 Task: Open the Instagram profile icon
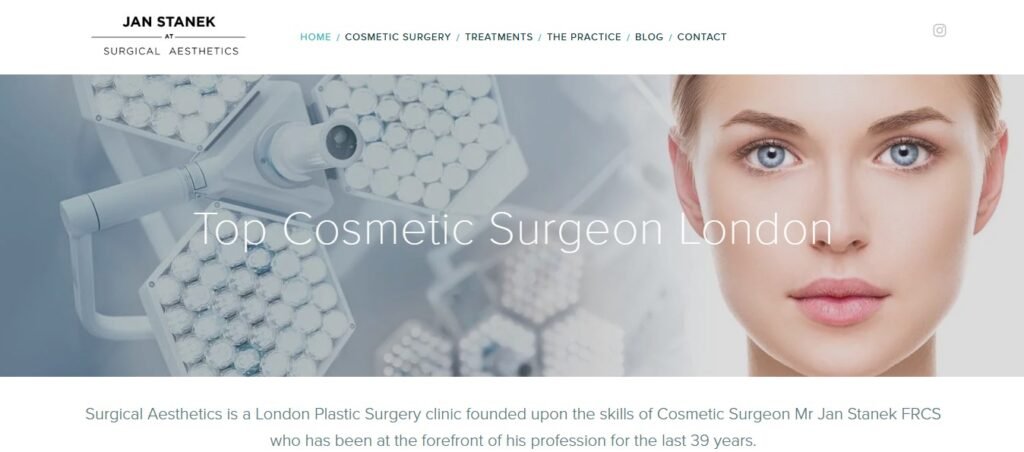tap(939, 30)
